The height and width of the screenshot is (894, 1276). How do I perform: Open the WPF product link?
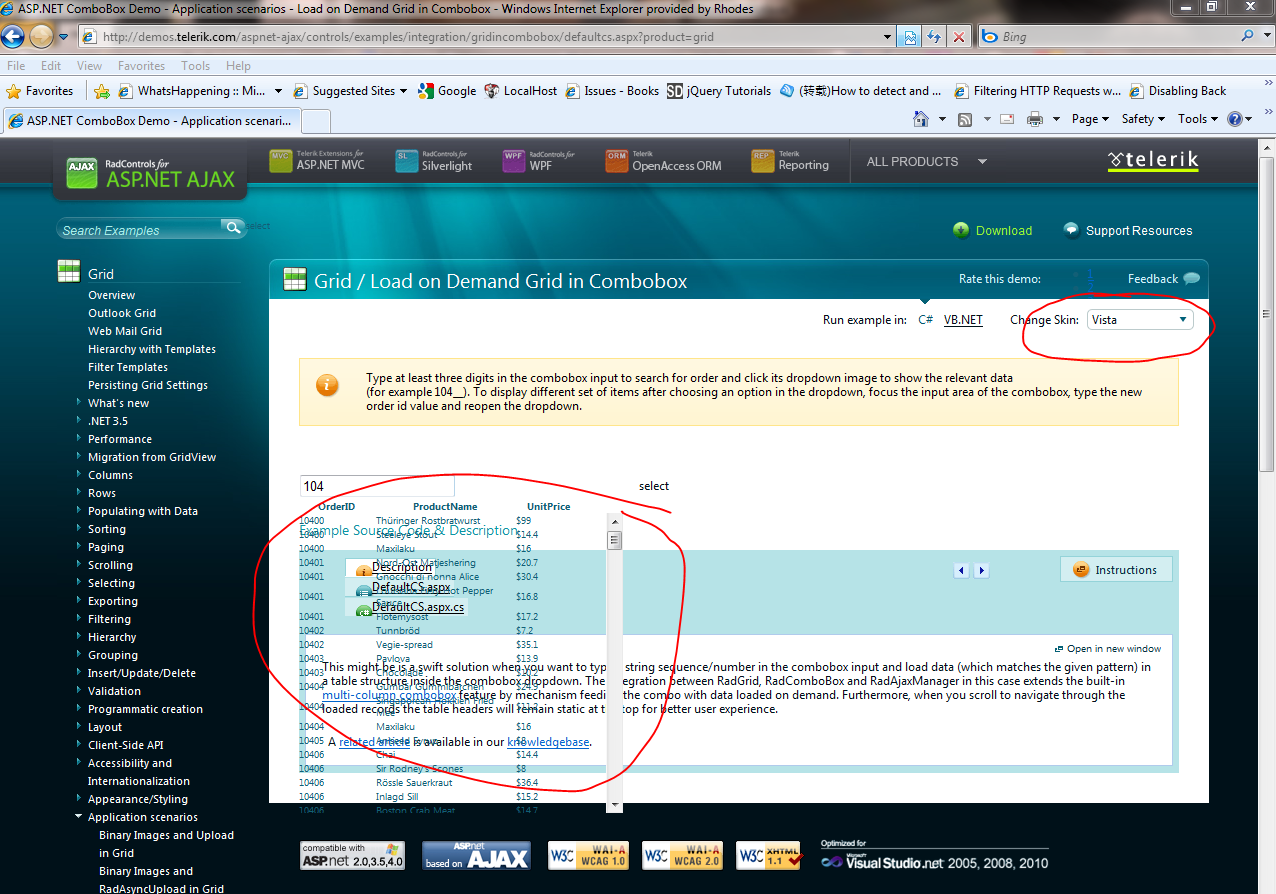540,161
